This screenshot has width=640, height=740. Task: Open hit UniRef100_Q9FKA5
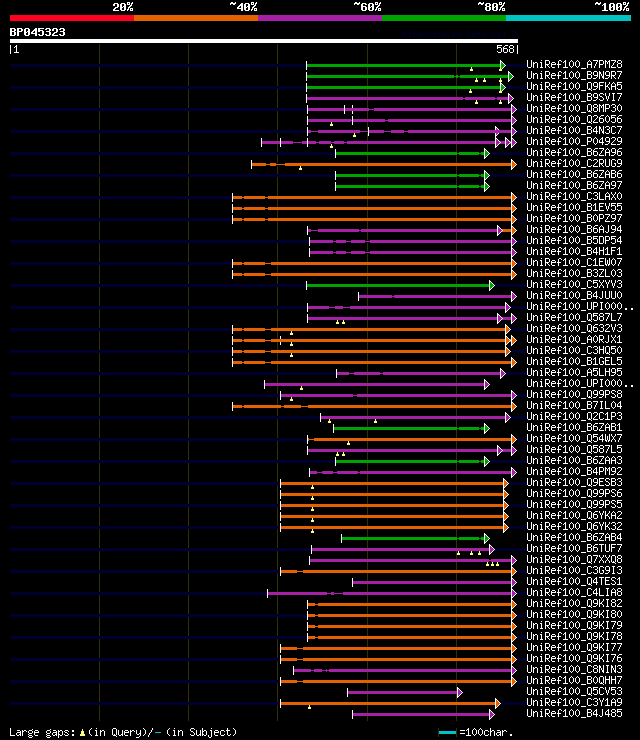coord(574,86)
